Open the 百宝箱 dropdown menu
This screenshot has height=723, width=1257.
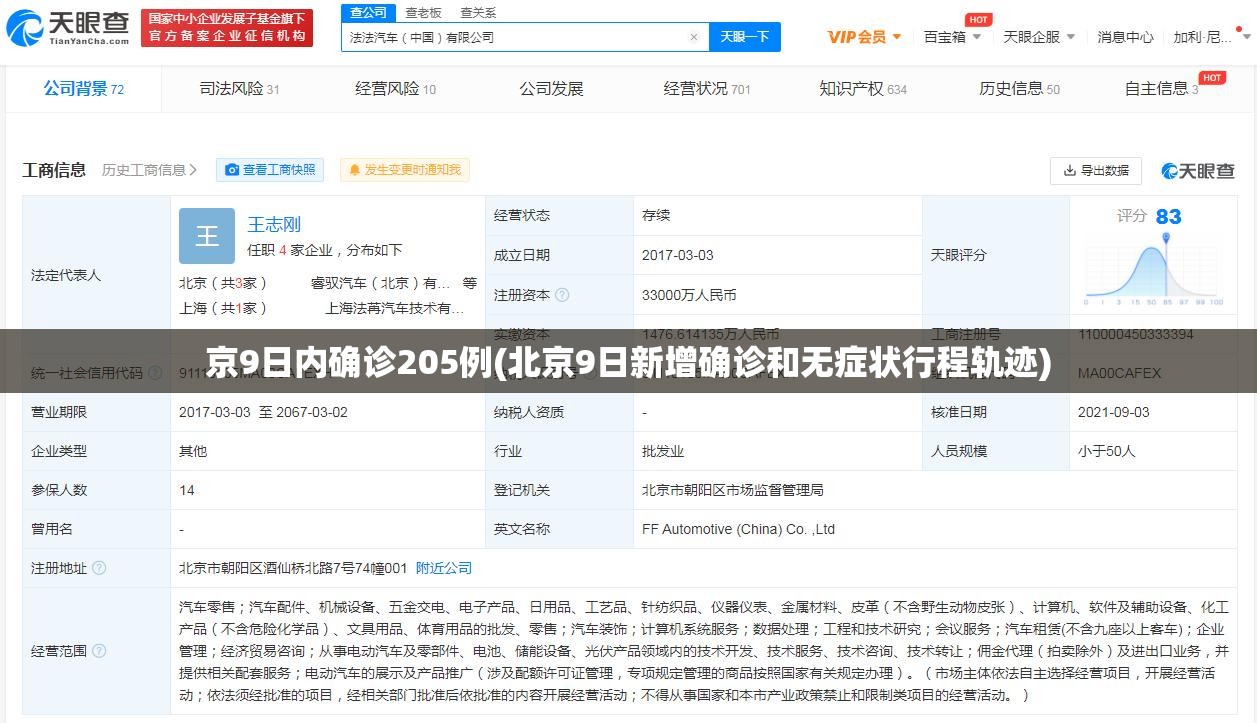[x=951, y=37]
